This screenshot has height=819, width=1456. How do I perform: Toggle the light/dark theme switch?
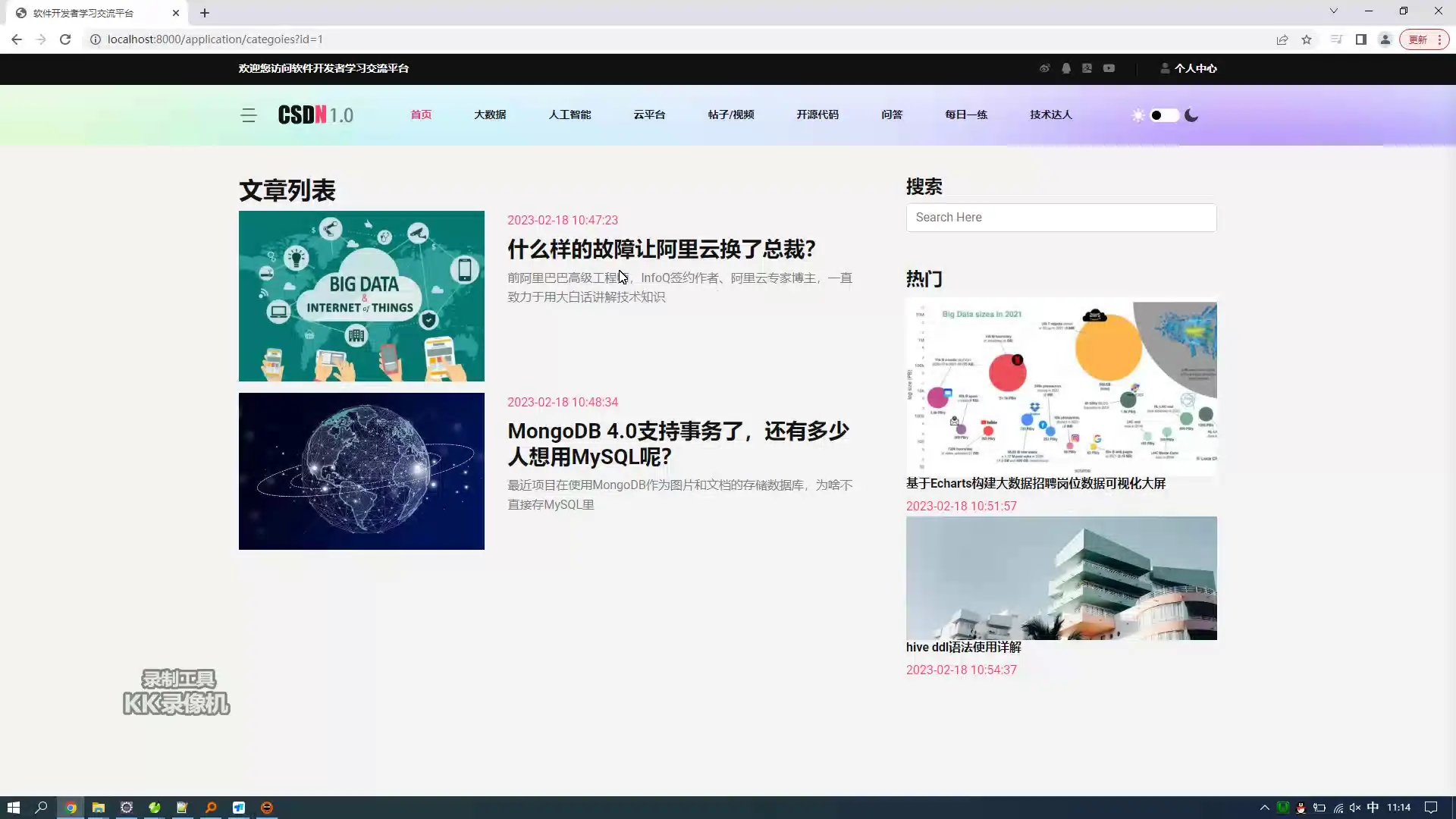[1164, 115]
